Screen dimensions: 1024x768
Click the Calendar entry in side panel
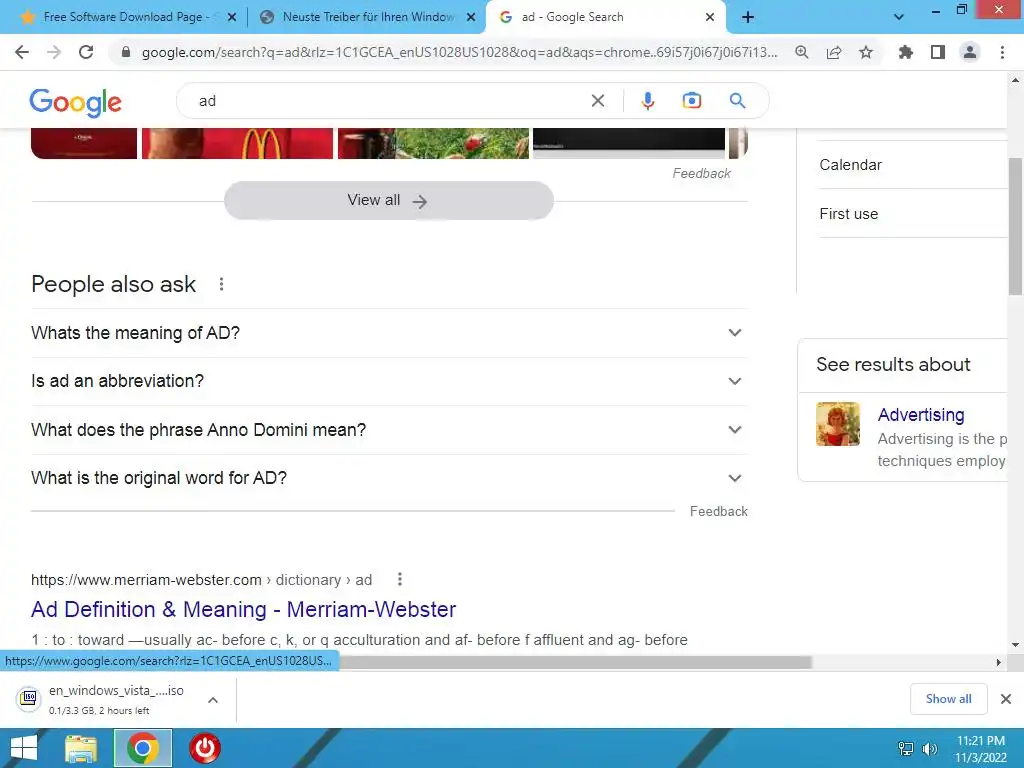click(850, 165)
